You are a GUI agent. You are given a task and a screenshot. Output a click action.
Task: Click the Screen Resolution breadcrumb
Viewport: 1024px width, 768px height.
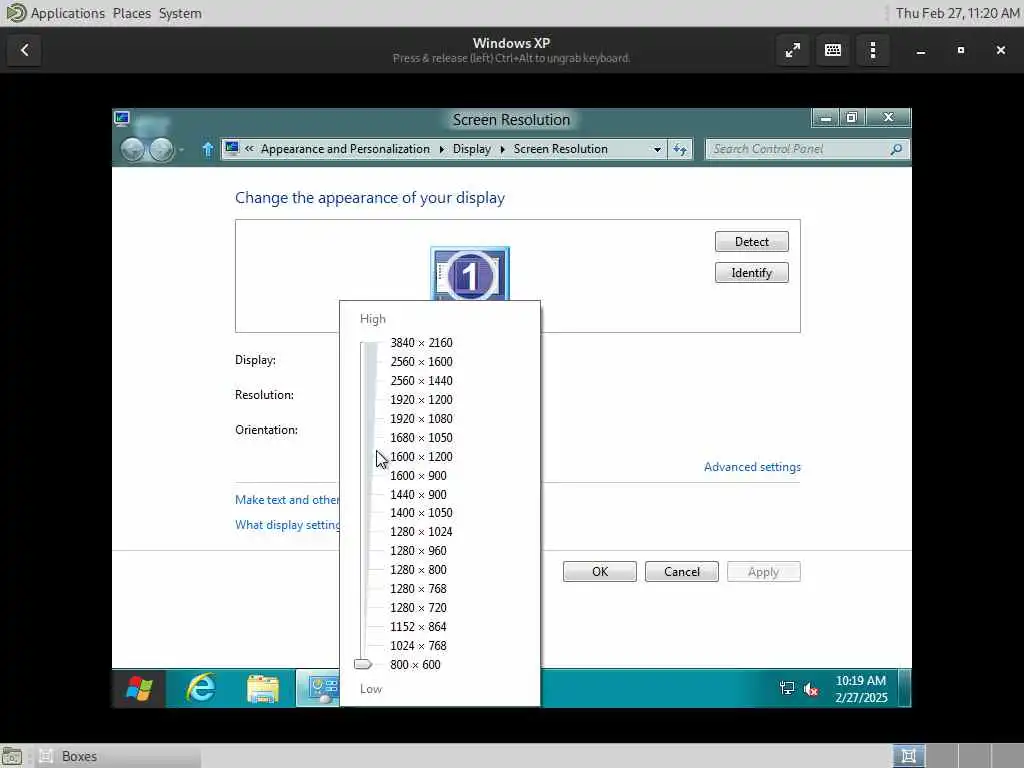pyautogui.click(x=560, y=149)
